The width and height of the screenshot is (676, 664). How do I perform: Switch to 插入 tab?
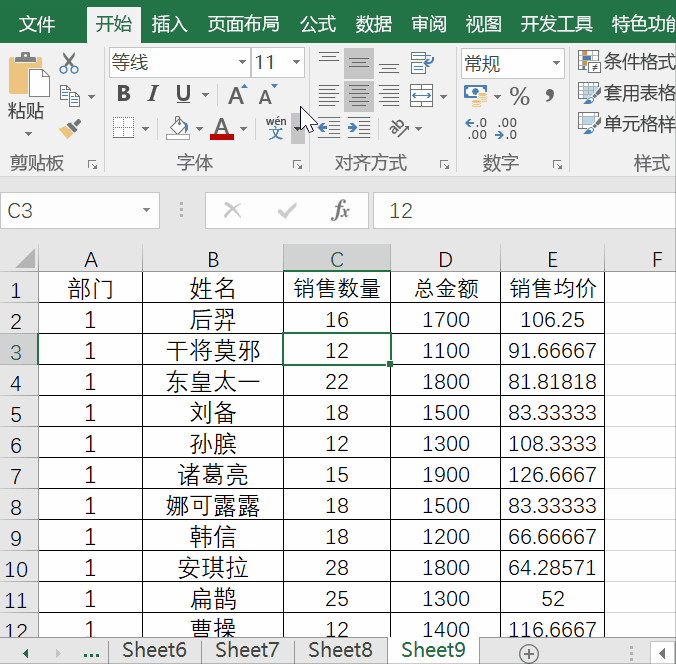point(169,24)
